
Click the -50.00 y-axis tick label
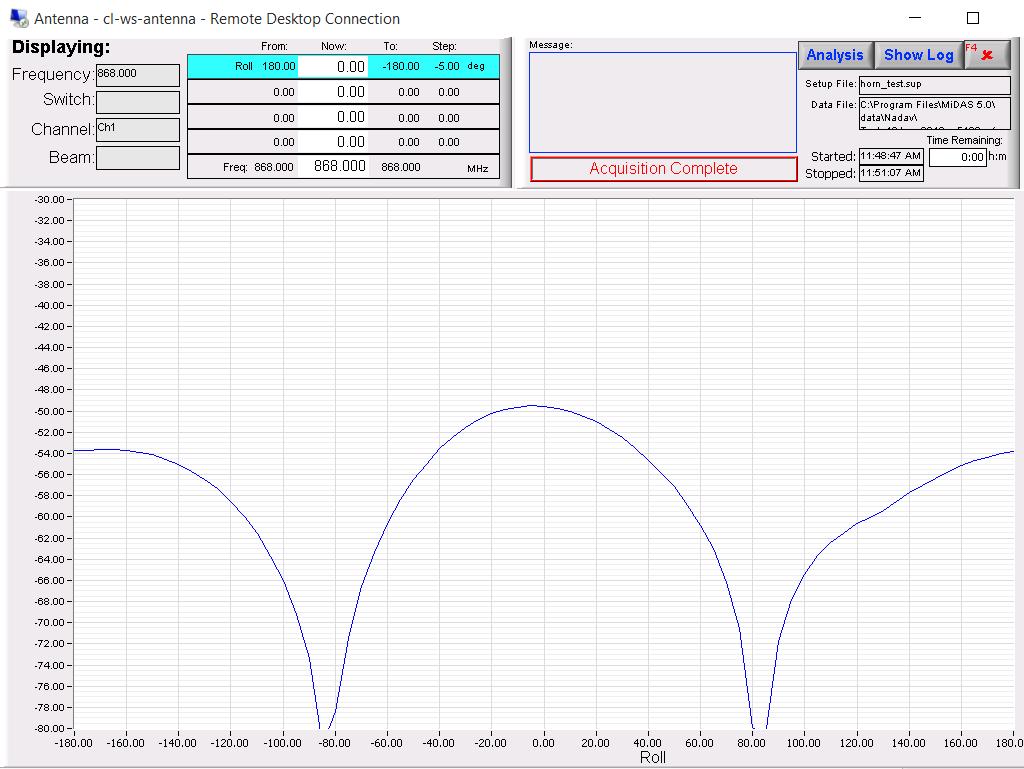pos(49,411)
